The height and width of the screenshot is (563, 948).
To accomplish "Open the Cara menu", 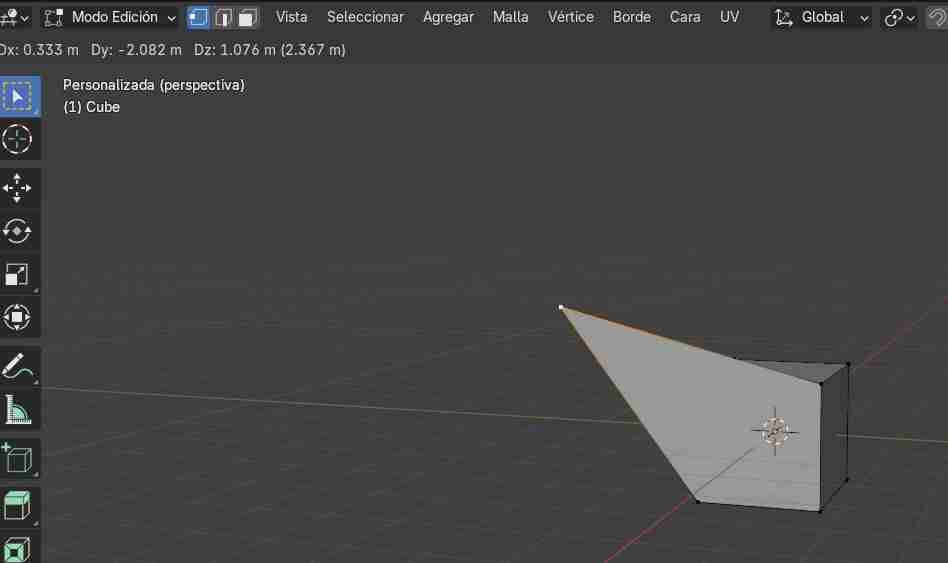I will tap(685, 17).
